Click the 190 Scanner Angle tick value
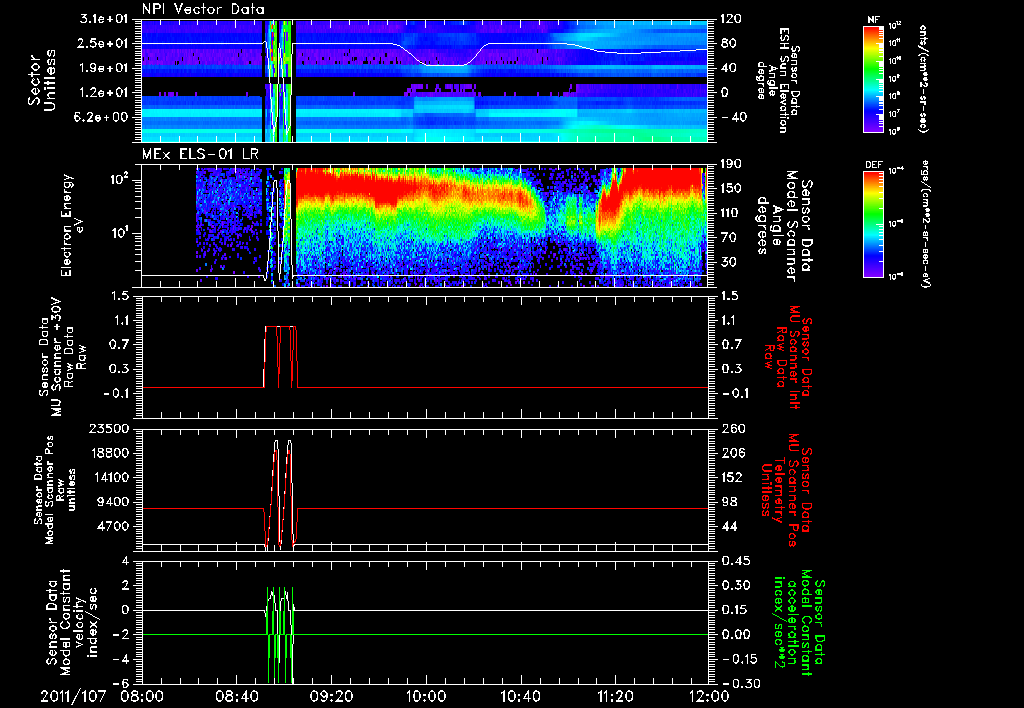Image resolution: width=1024 pixels, height=708 pixels. [x=731, y=164]
